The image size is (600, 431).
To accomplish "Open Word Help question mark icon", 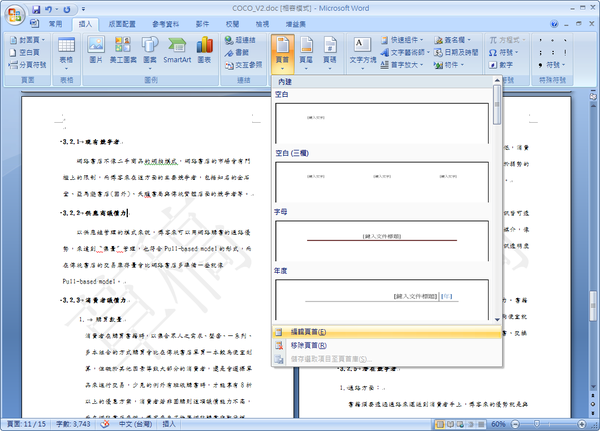I will tap(554, 24).
